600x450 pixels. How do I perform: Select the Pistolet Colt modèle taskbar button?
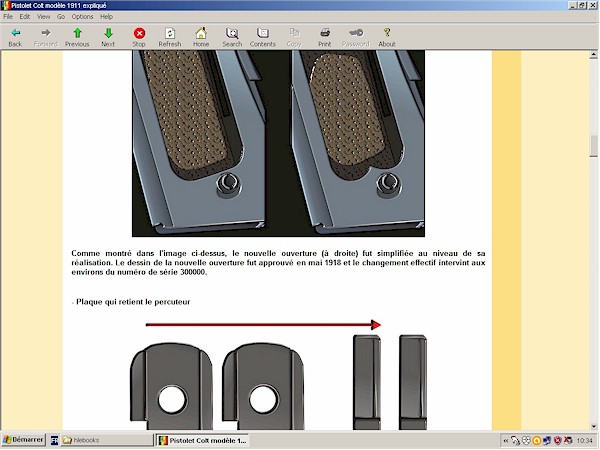[x=203, y=440]
